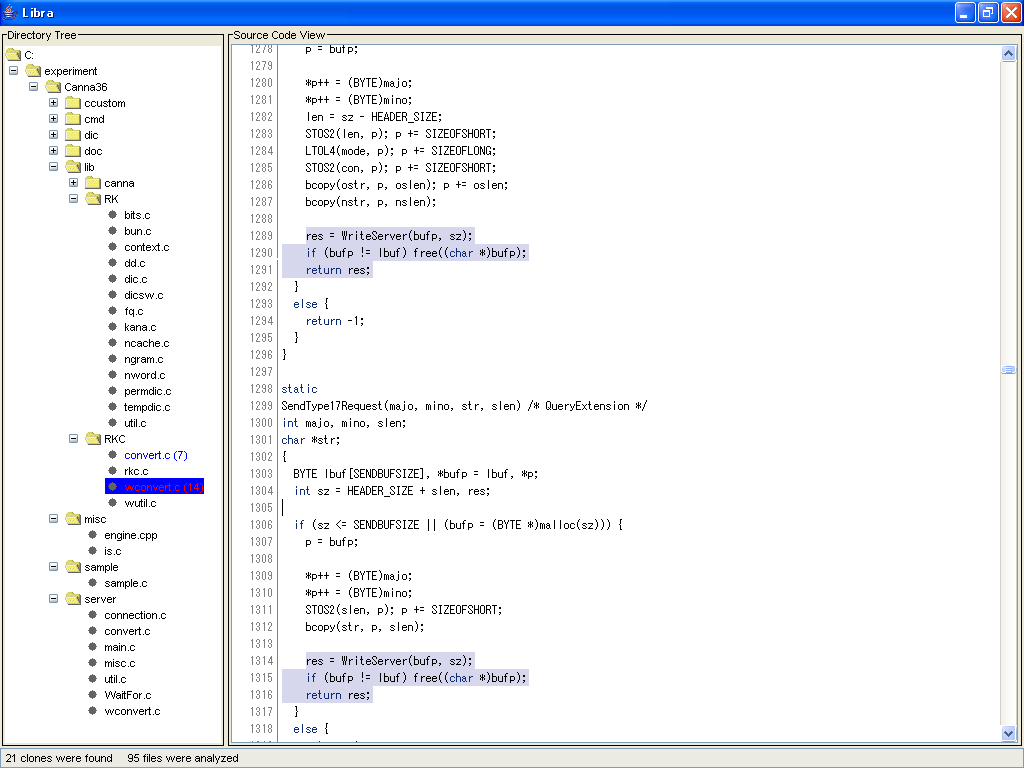This screenshot has width=1024, height=768.
Task: Click the C: drive folder icon
Action: (x=12, y=55)
